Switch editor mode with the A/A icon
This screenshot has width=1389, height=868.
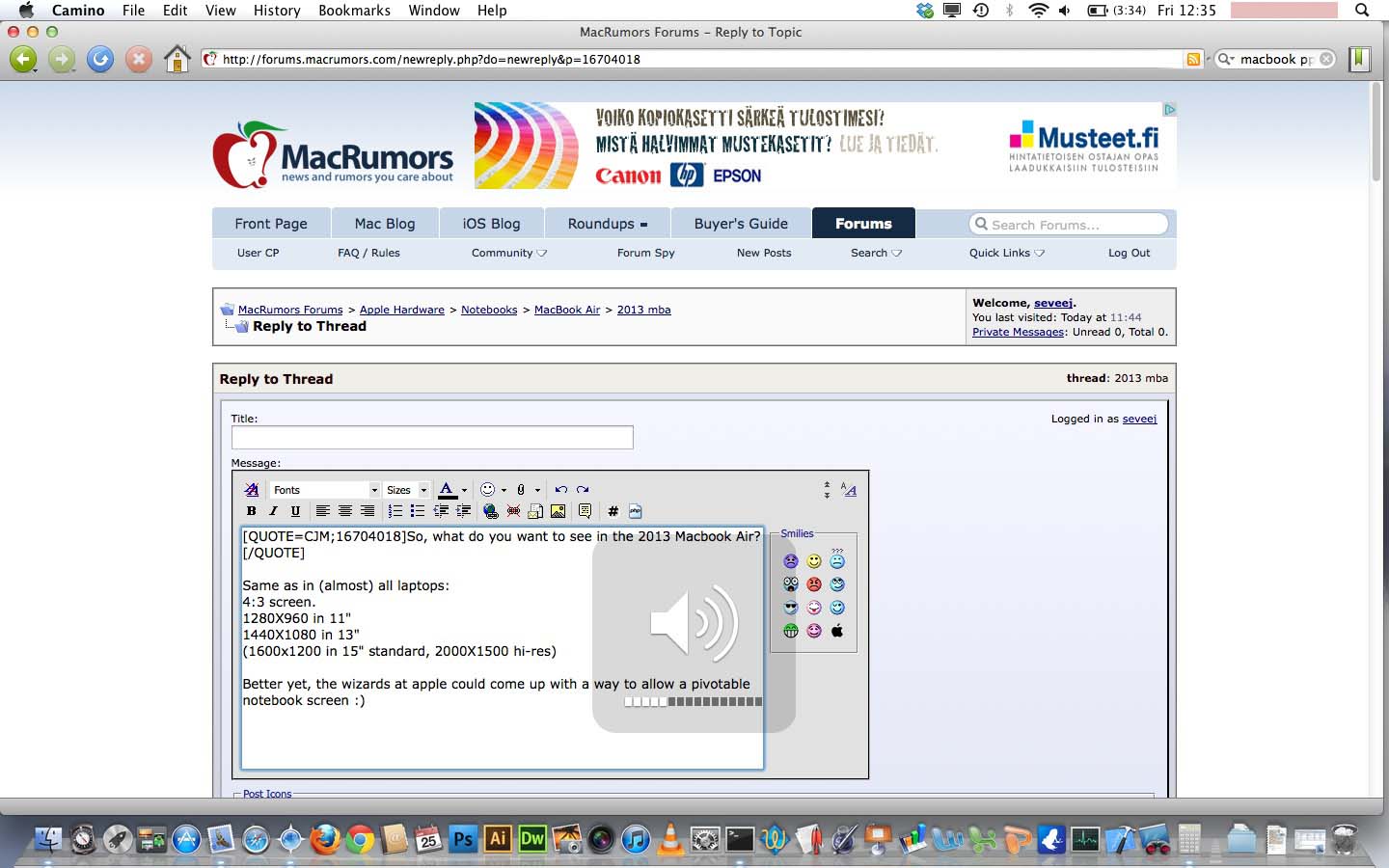[x=849, y=490]
